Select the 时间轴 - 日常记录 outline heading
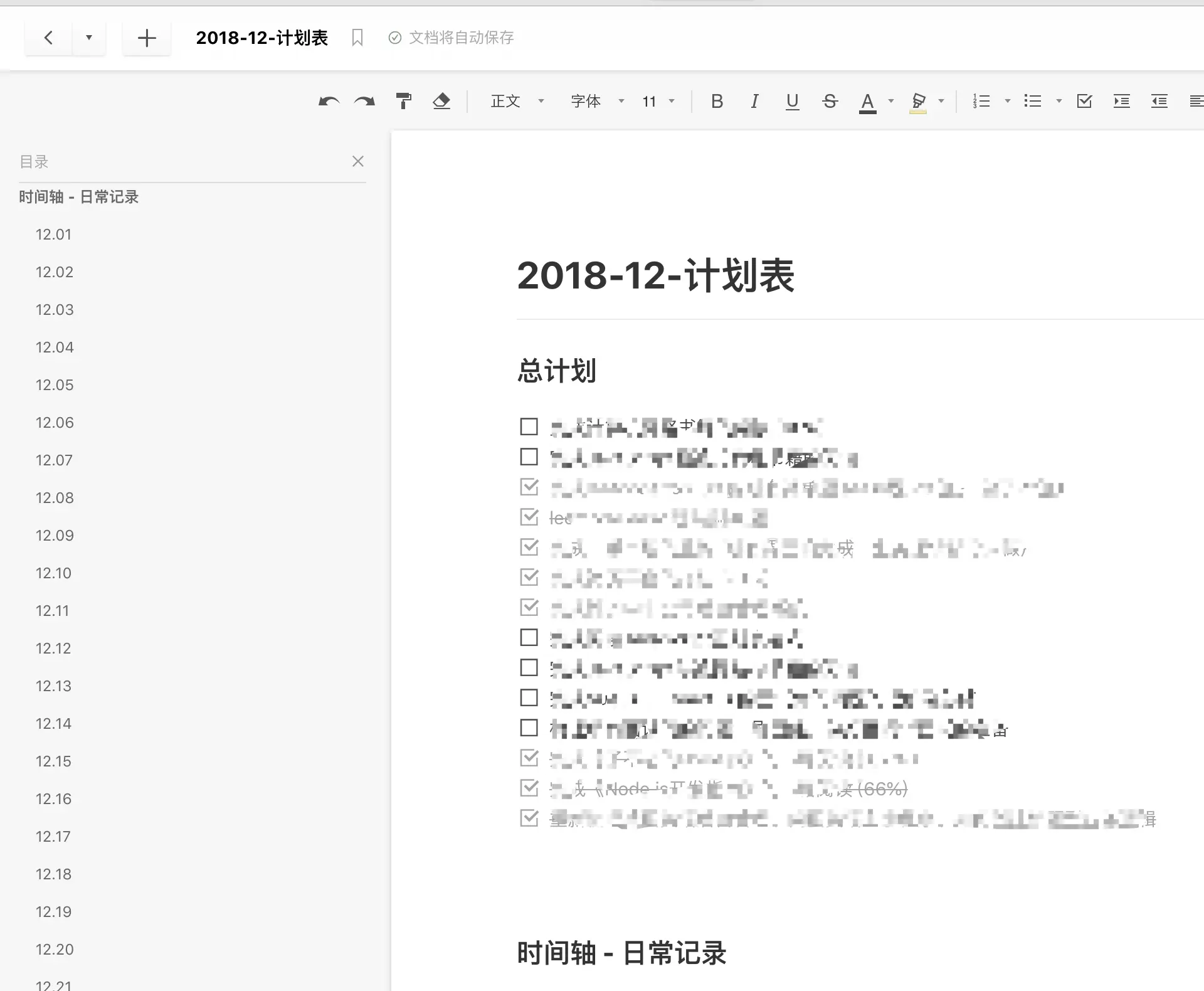Image resolution: width=1204 pixels, height=991 pixels. pyautogui.click(x=78, y=197)
